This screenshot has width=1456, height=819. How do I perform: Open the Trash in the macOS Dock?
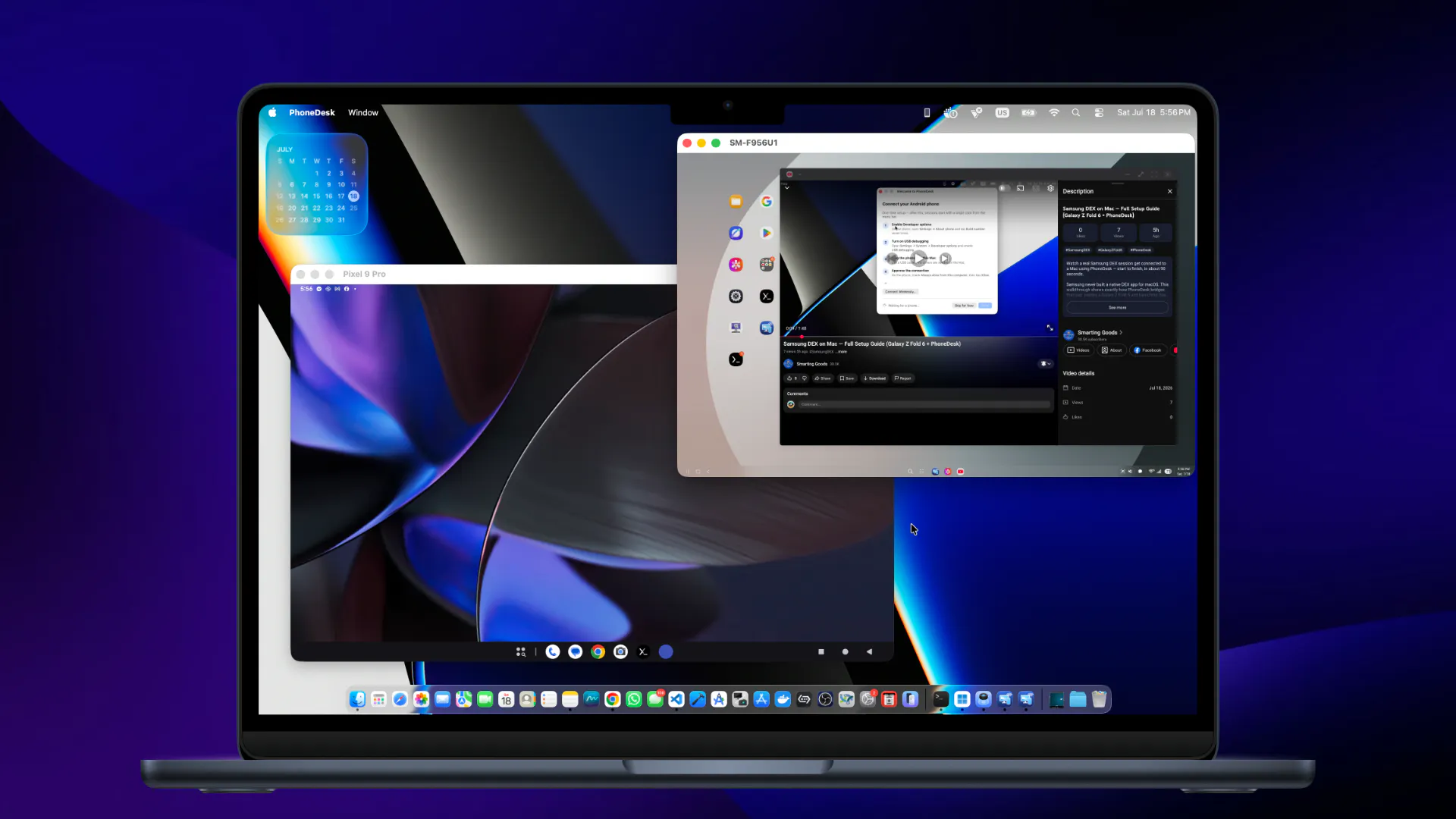point(1099,699)
